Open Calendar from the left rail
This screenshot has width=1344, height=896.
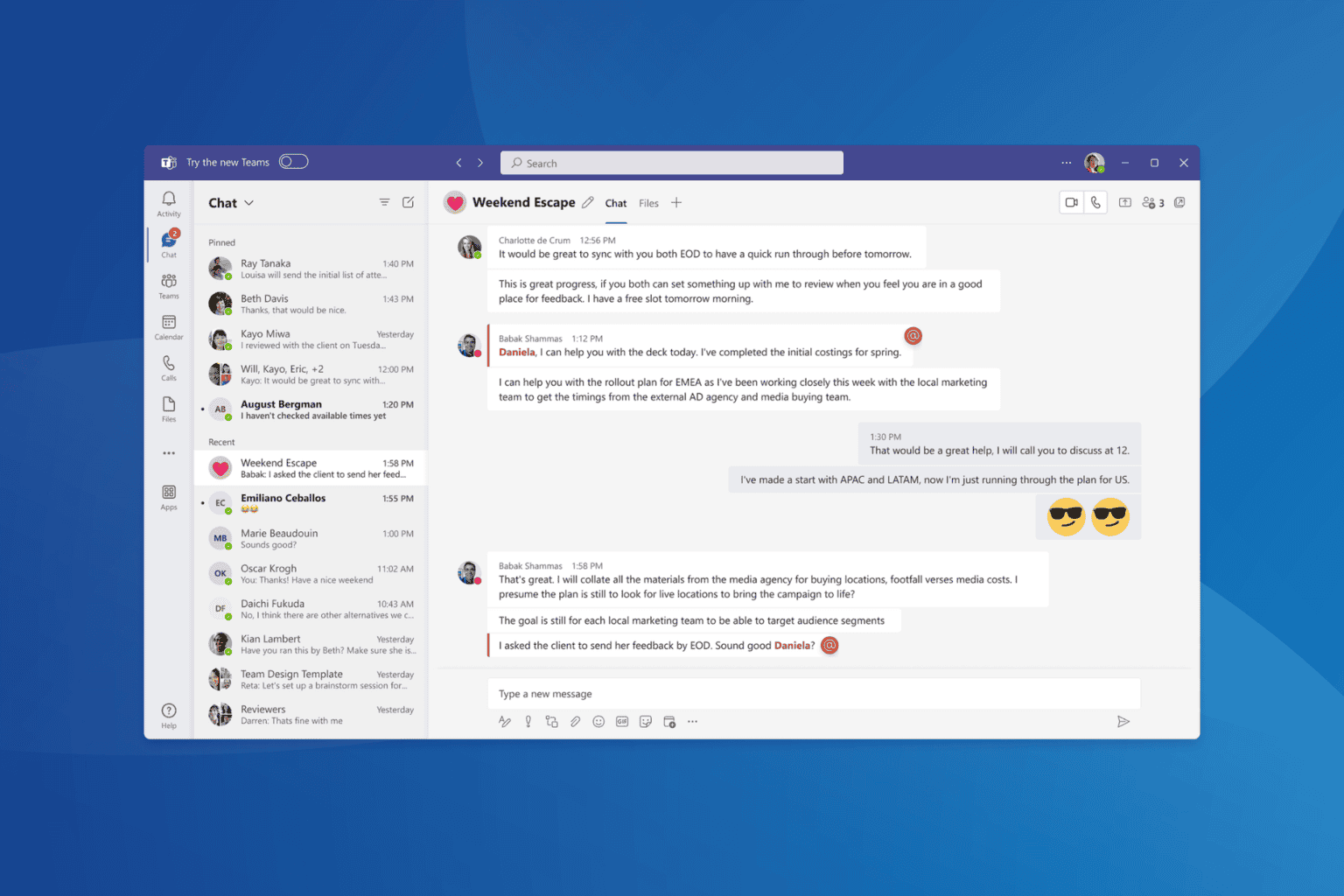(x=169, y=326)
